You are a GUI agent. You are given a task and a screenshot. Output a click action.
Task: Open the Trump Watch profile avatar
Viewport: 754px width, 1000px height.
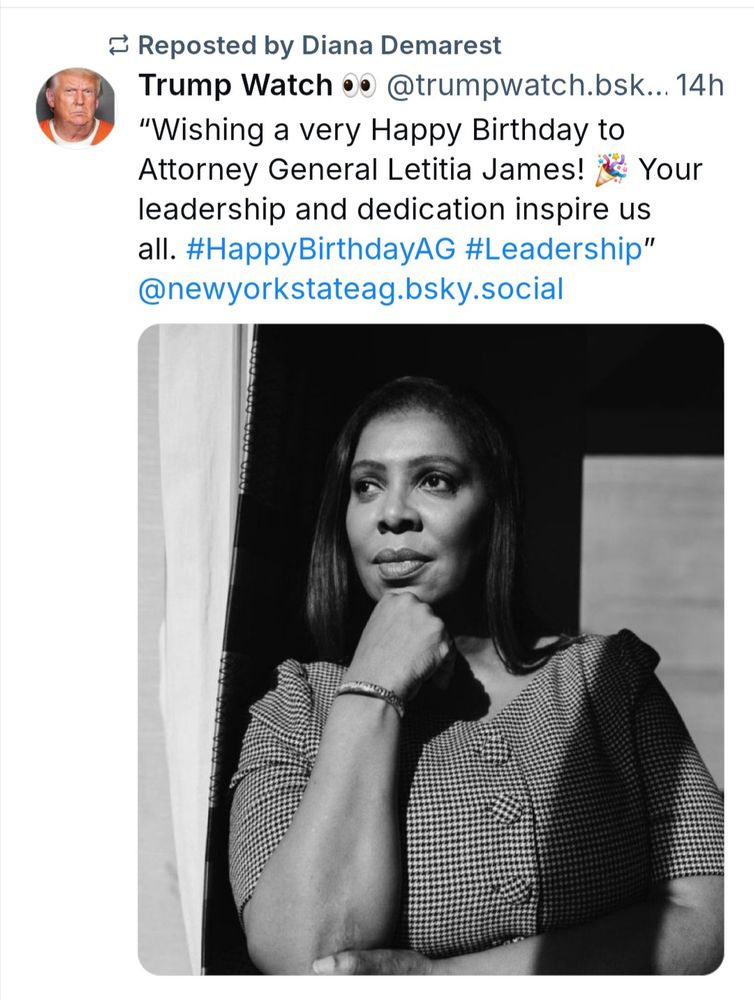(x=75, y=107)
